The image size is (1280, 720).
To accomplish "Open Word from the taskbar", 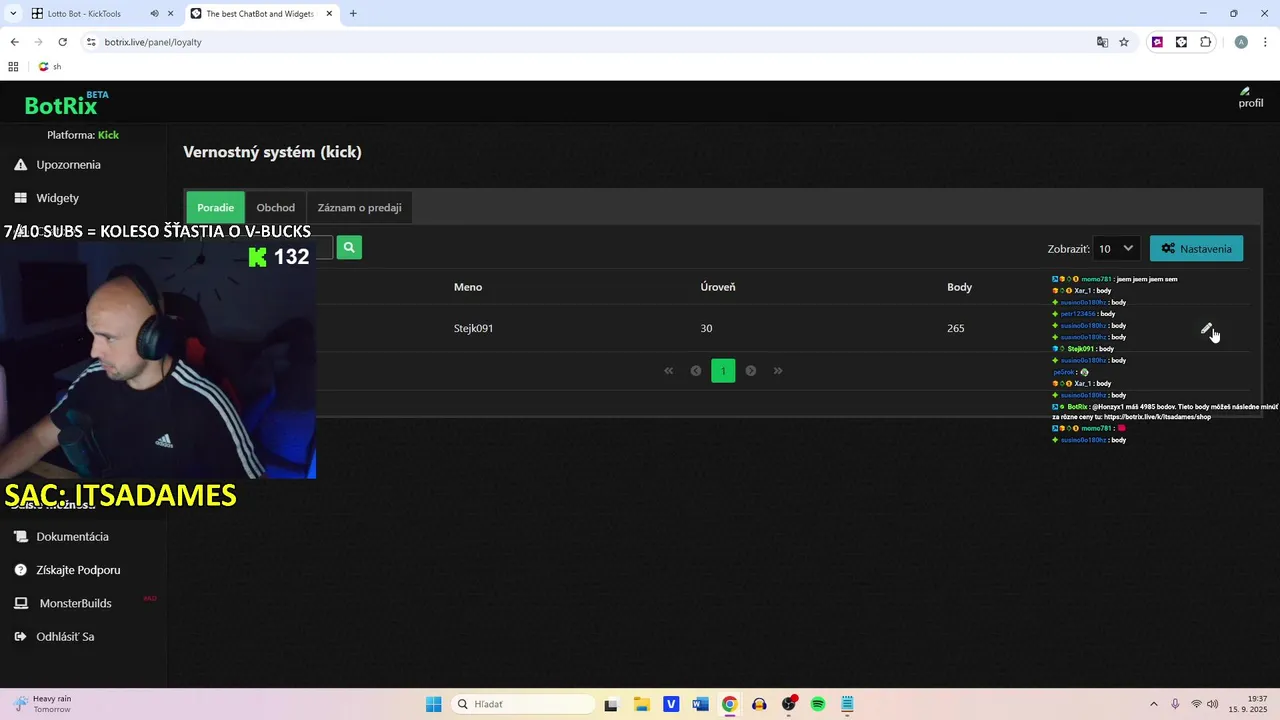I will tap(700, 704).
